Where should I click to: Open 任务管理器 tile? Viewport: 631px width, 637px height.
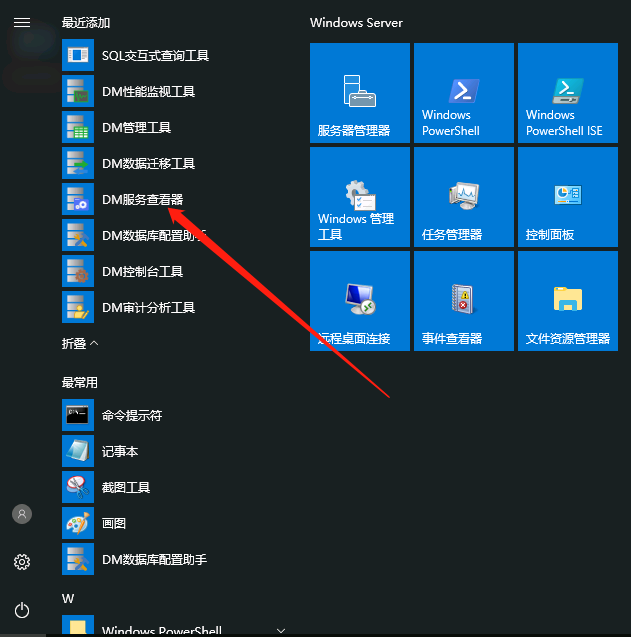[464, 197]
